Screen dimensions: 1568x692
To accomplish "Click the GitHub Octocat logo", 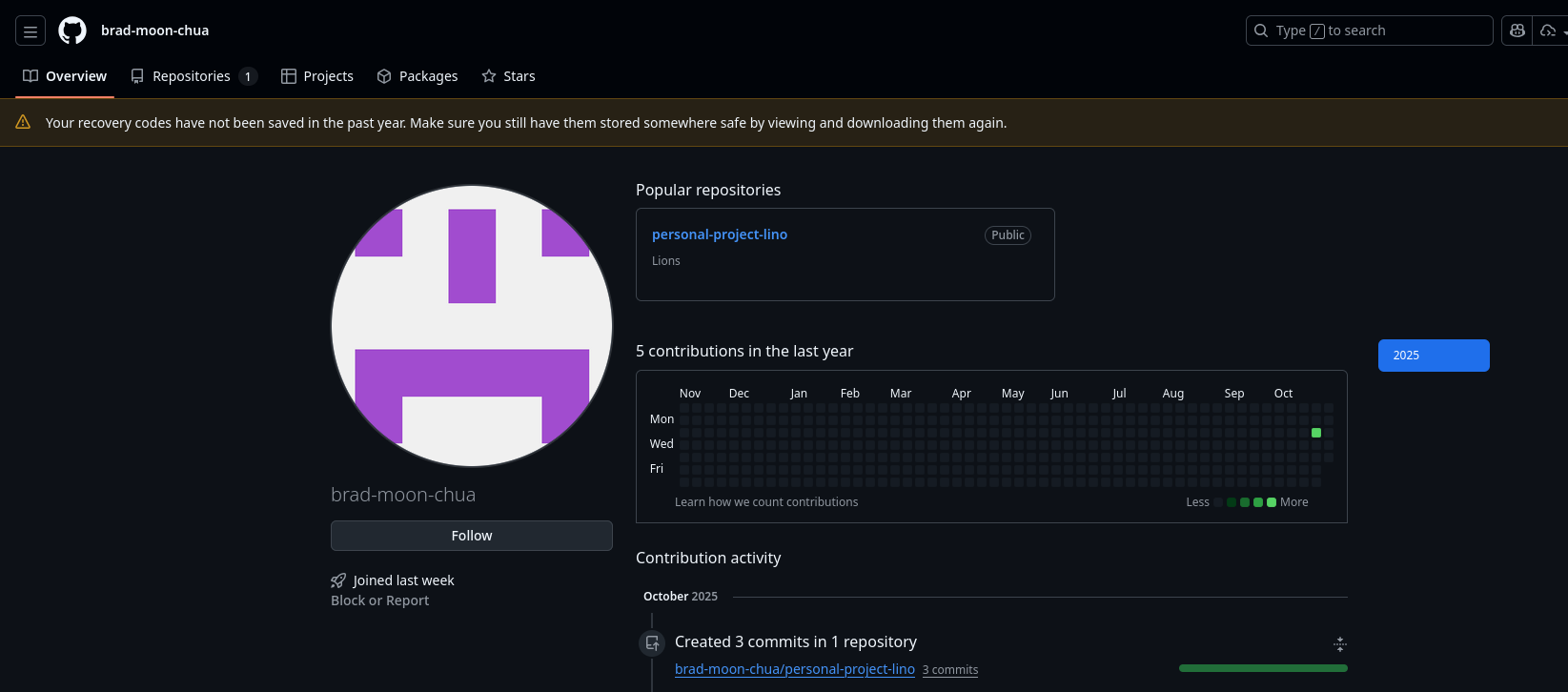I will point(72,31).
